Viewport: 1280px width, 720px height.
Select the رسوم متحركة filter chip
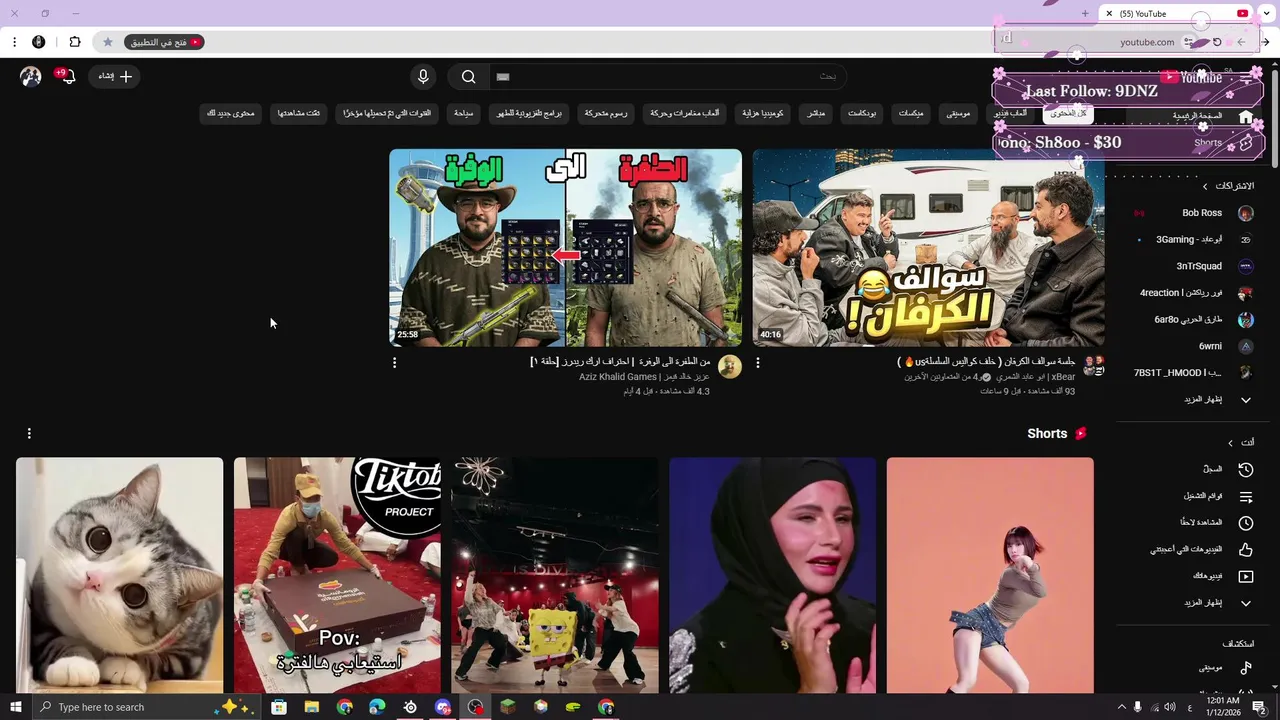point(606,114)
